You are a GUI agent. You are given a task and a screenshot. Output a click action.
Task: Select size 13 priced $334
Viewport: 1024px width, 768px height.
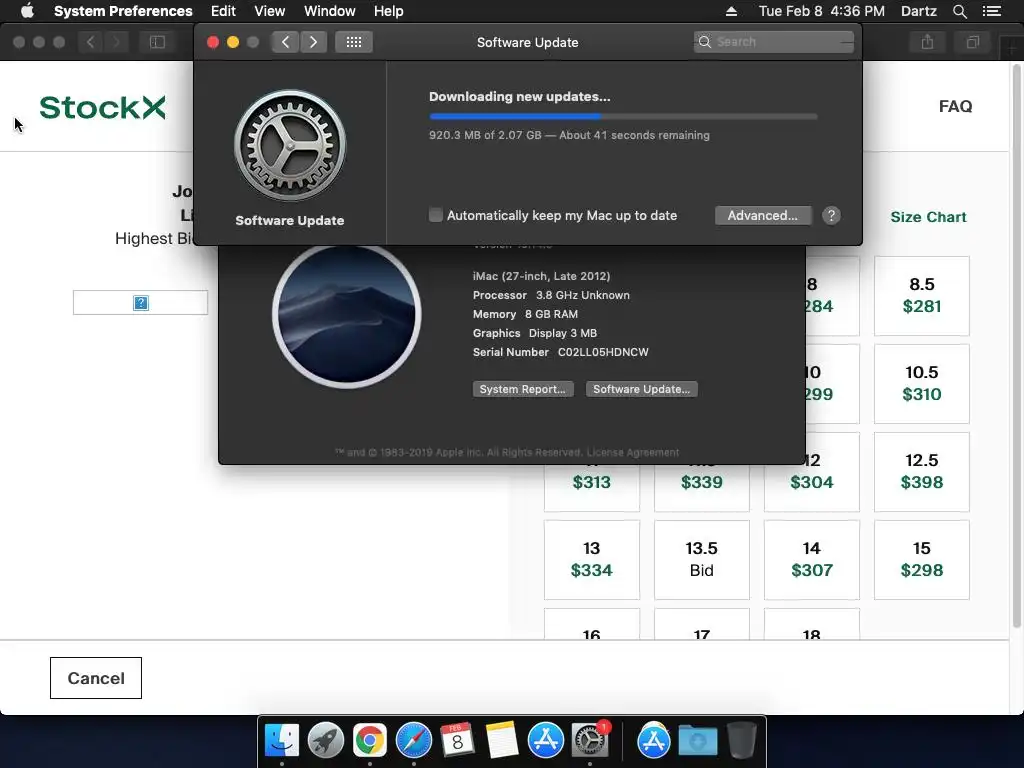click(x=592, y=560)
